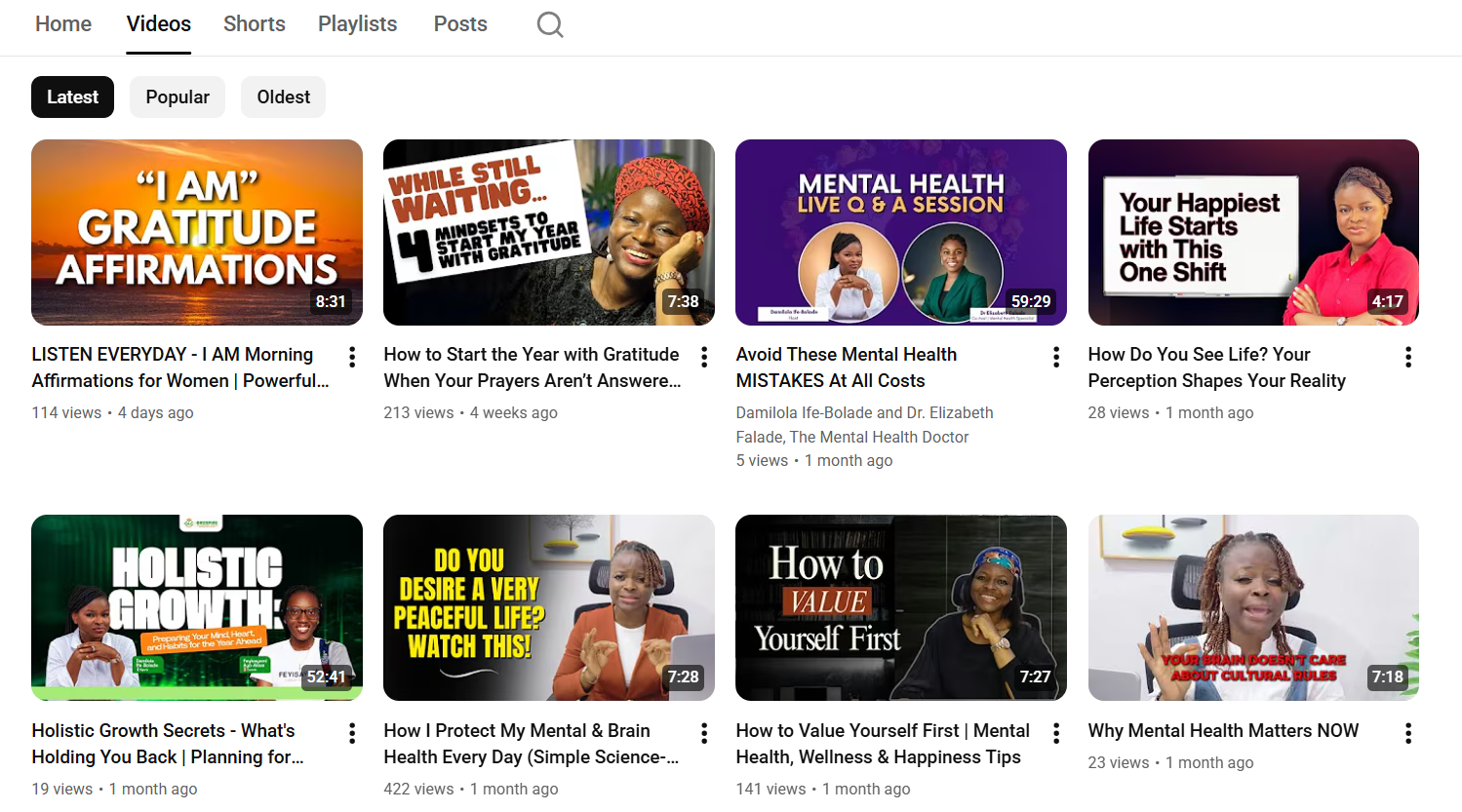Viewport: 1462px width, 812px height.
Task: Click the Mental Health Live Q&A Session thumbnail
Action: point(900,232)
